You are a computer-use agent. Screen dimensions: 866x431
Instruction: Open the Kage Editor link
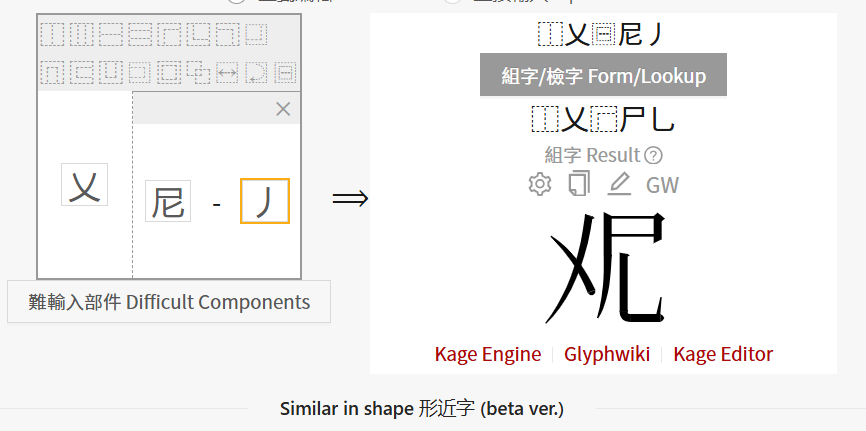click(723, 354)
